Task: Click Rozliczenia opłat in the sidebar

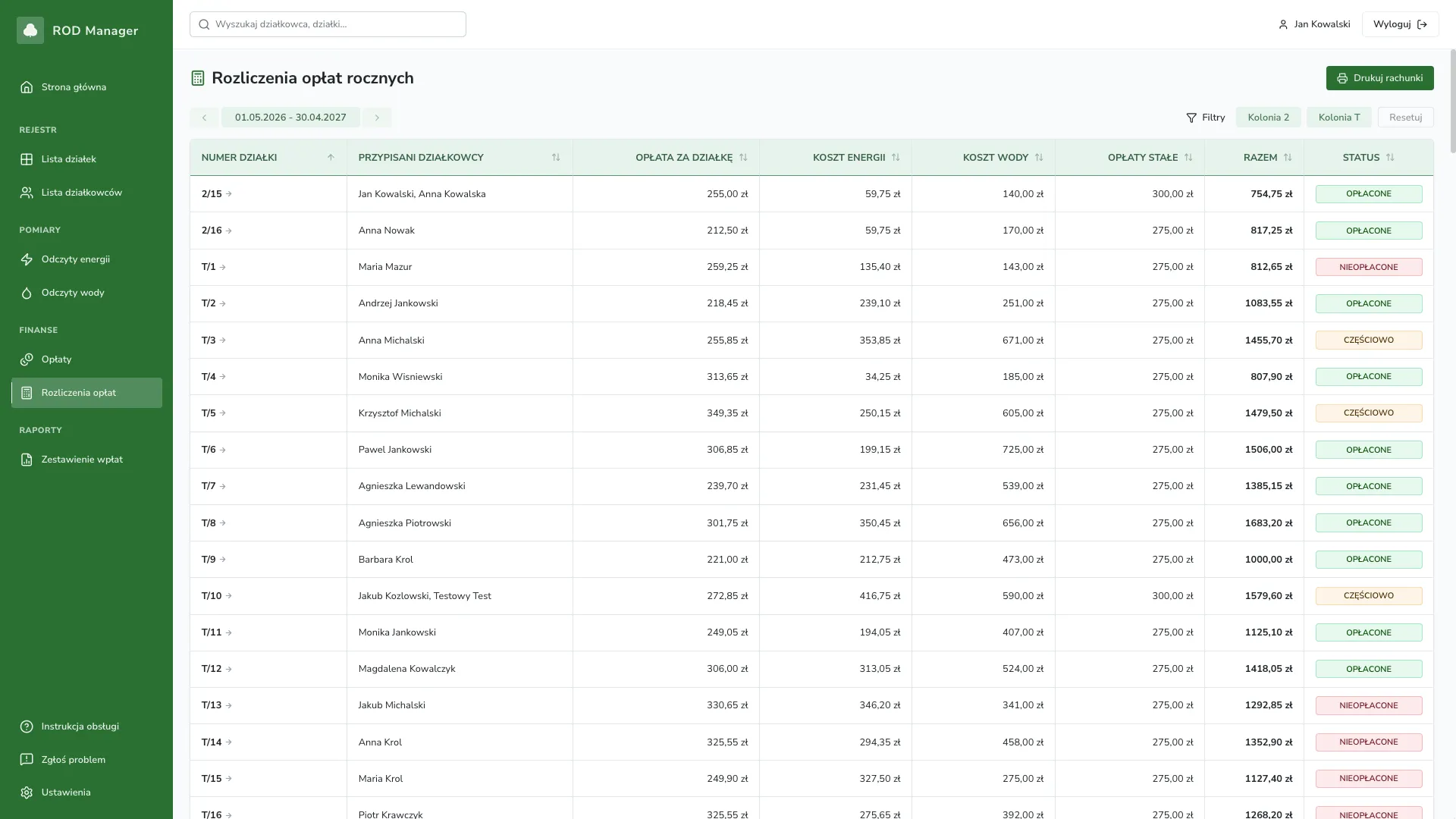Action: 86,393
